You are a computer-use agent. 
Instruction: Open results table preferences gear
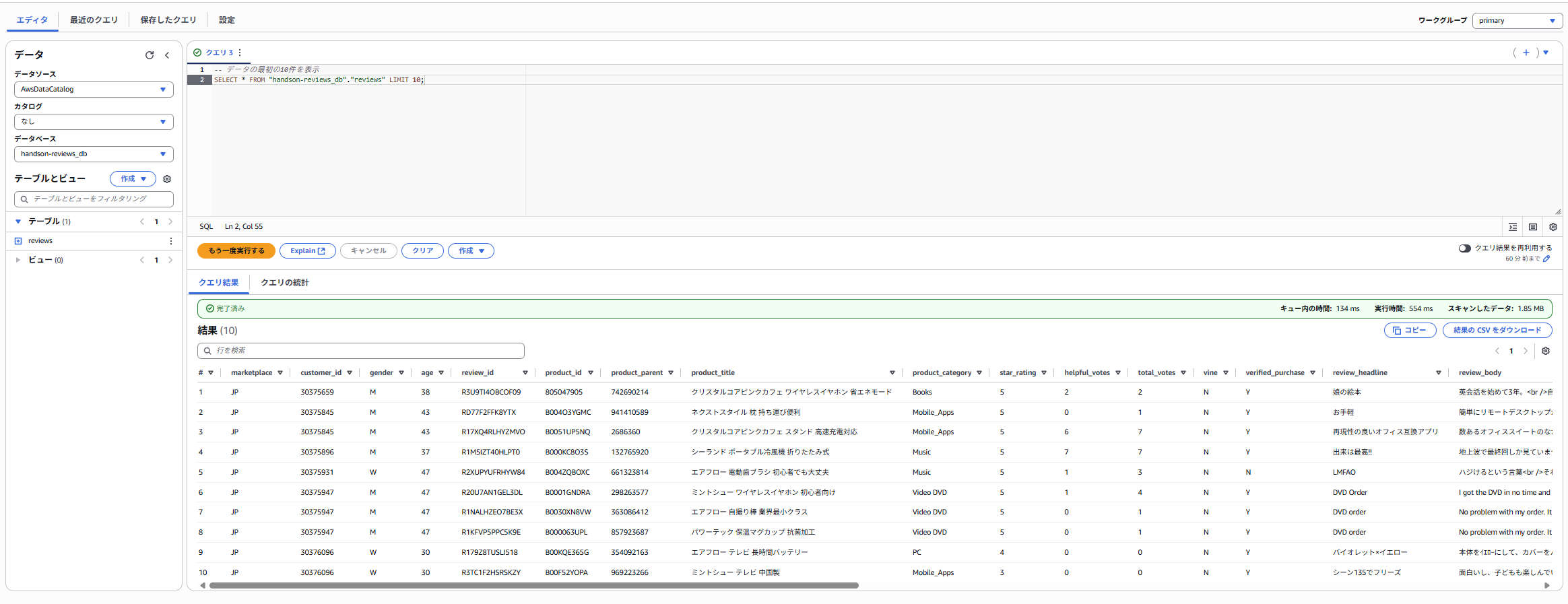tap(1546, 351)
